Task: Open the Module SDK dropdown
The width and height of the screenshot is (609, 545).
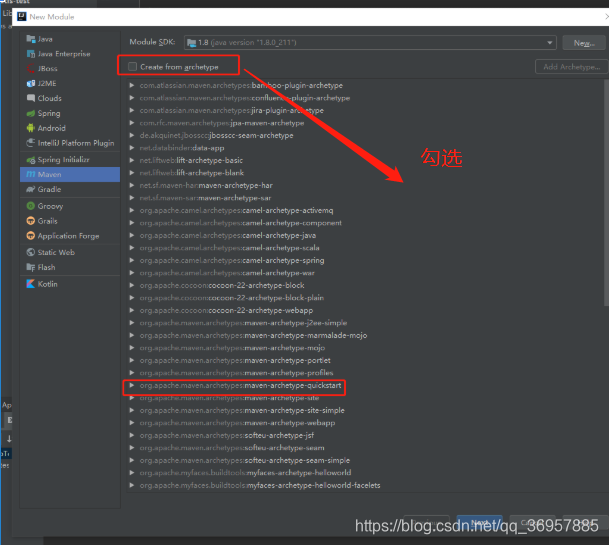Action: pyautogui.click(x=550, y=42)
